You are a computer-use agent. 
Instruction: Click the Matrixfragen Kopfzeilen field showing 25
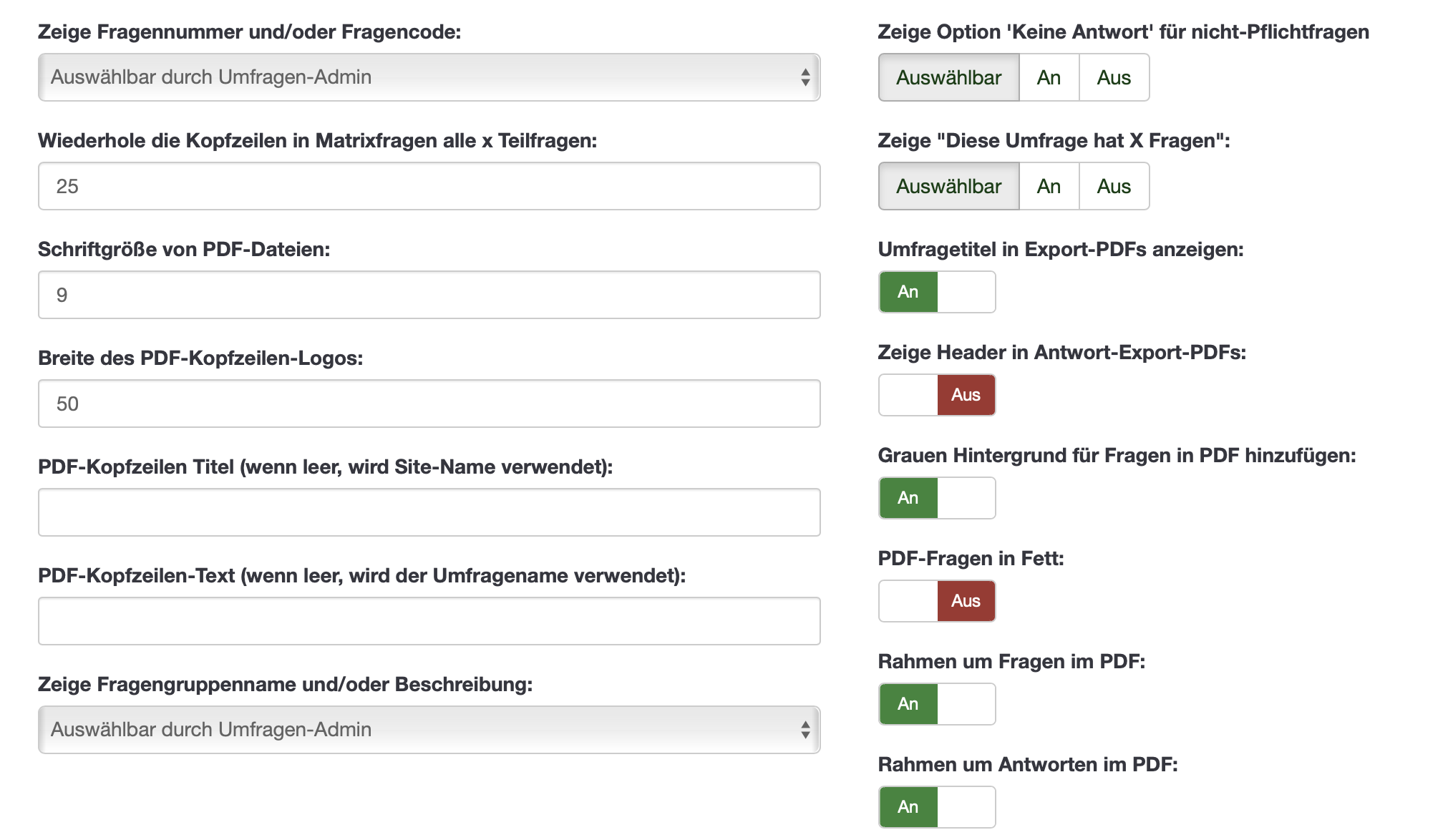point(429,186)
